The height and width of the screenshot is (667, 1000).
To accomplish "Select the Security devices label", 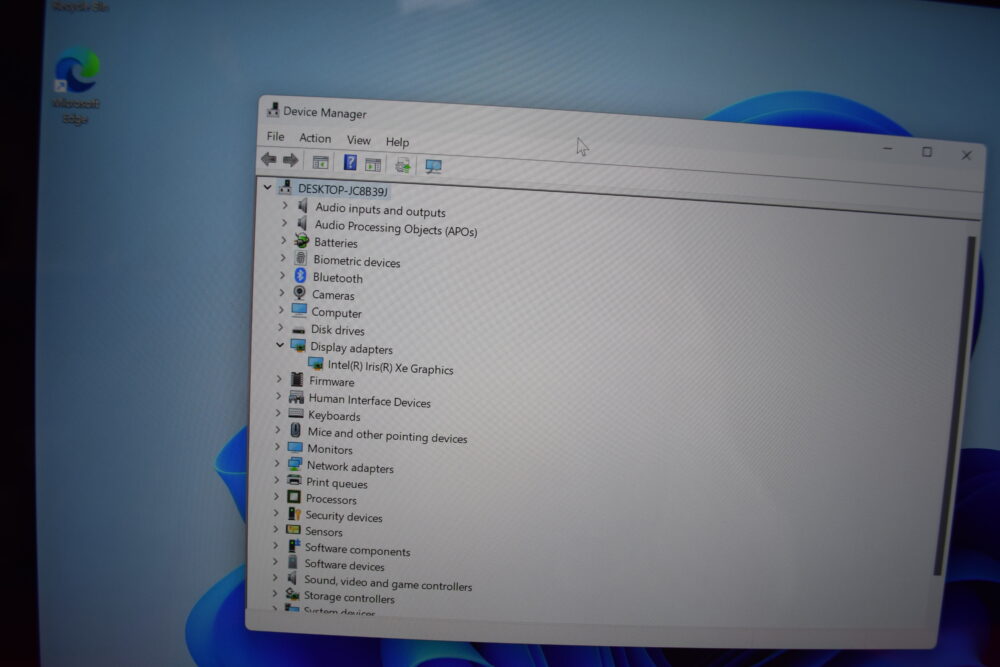I will [x=344, y=517].
